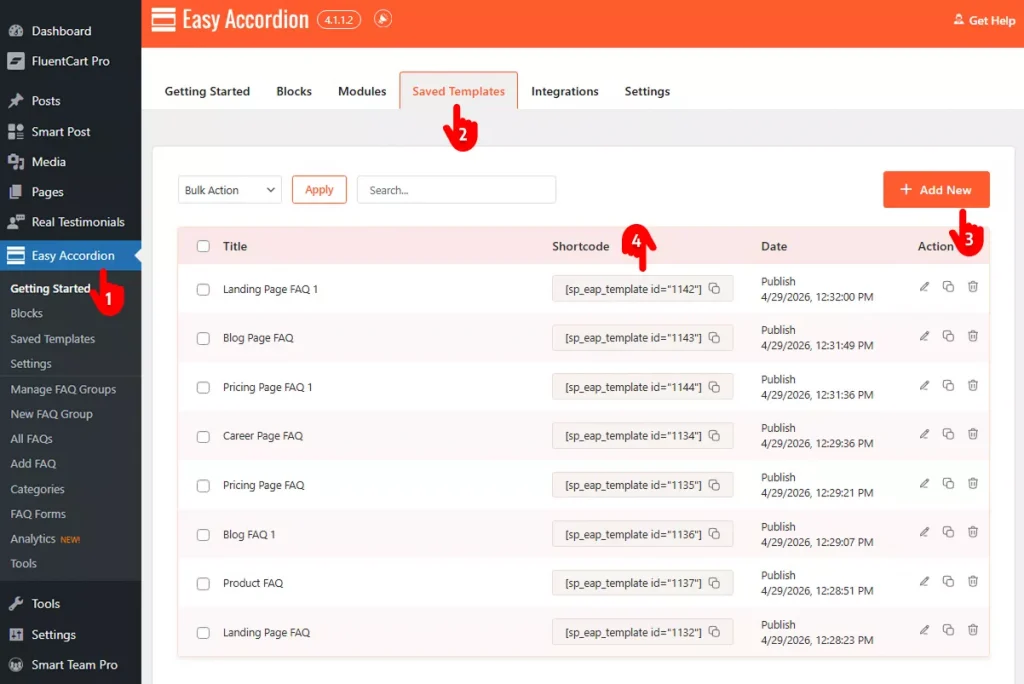Edit the Landing Page FAQ 1 template
The width and height of the screenshot is (1024, 684).
pyautogui.click(x=924, y=287)
